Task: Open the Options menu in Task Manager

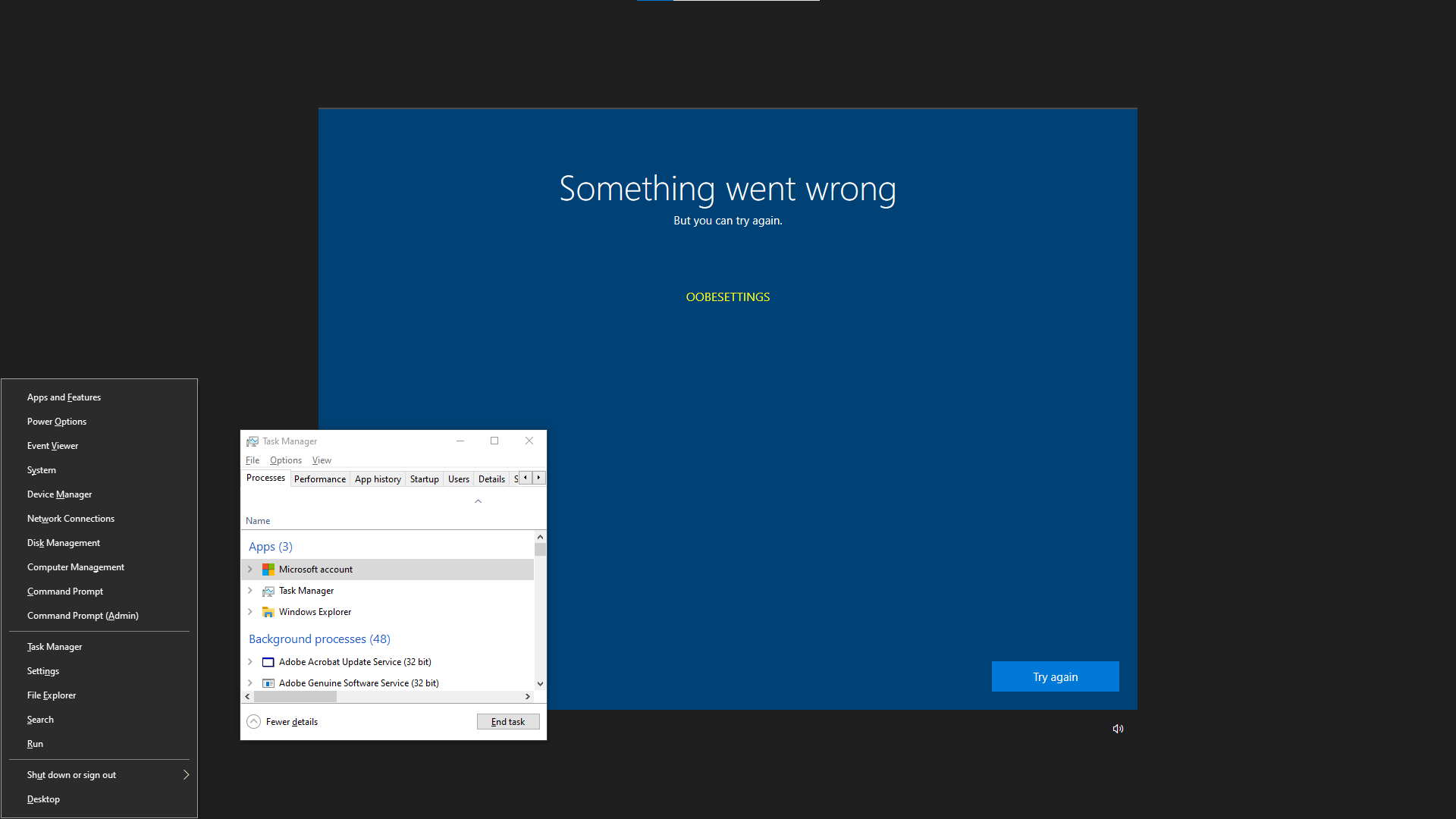Action: coord(285,460)
